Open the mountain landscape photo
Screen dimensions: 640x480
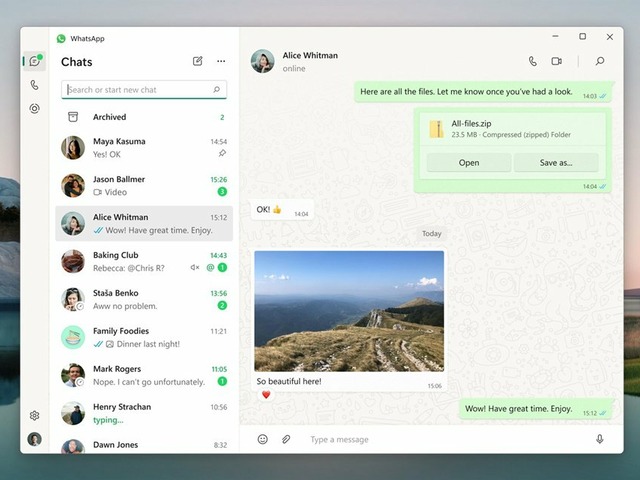pos(348,310)
